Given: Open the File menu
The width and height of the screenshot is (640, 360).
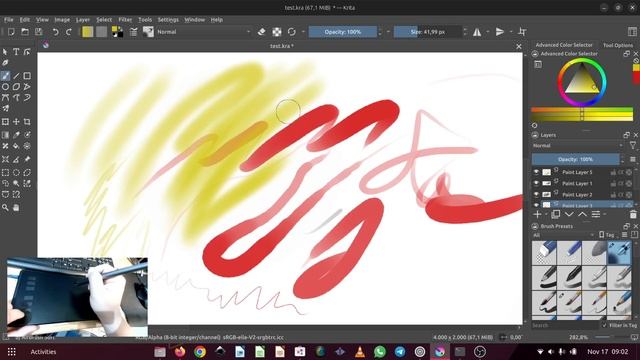Looking at the screenshot, I should click(x=9, y=20).
